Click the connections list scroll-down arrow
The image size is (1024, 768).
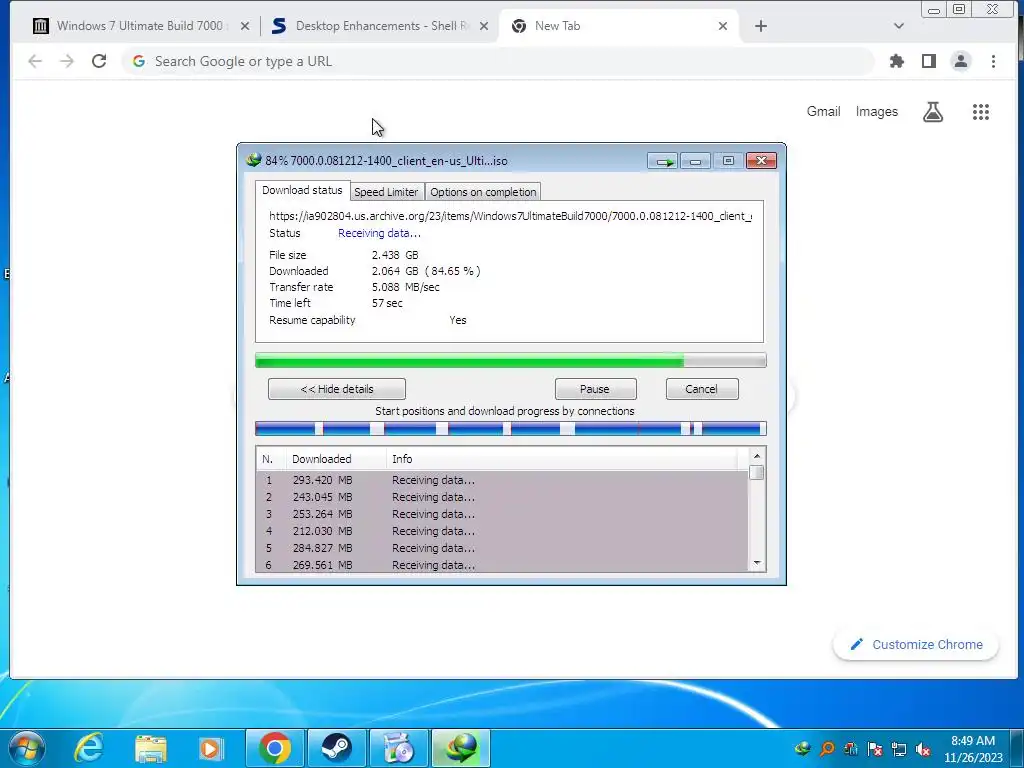757,563
